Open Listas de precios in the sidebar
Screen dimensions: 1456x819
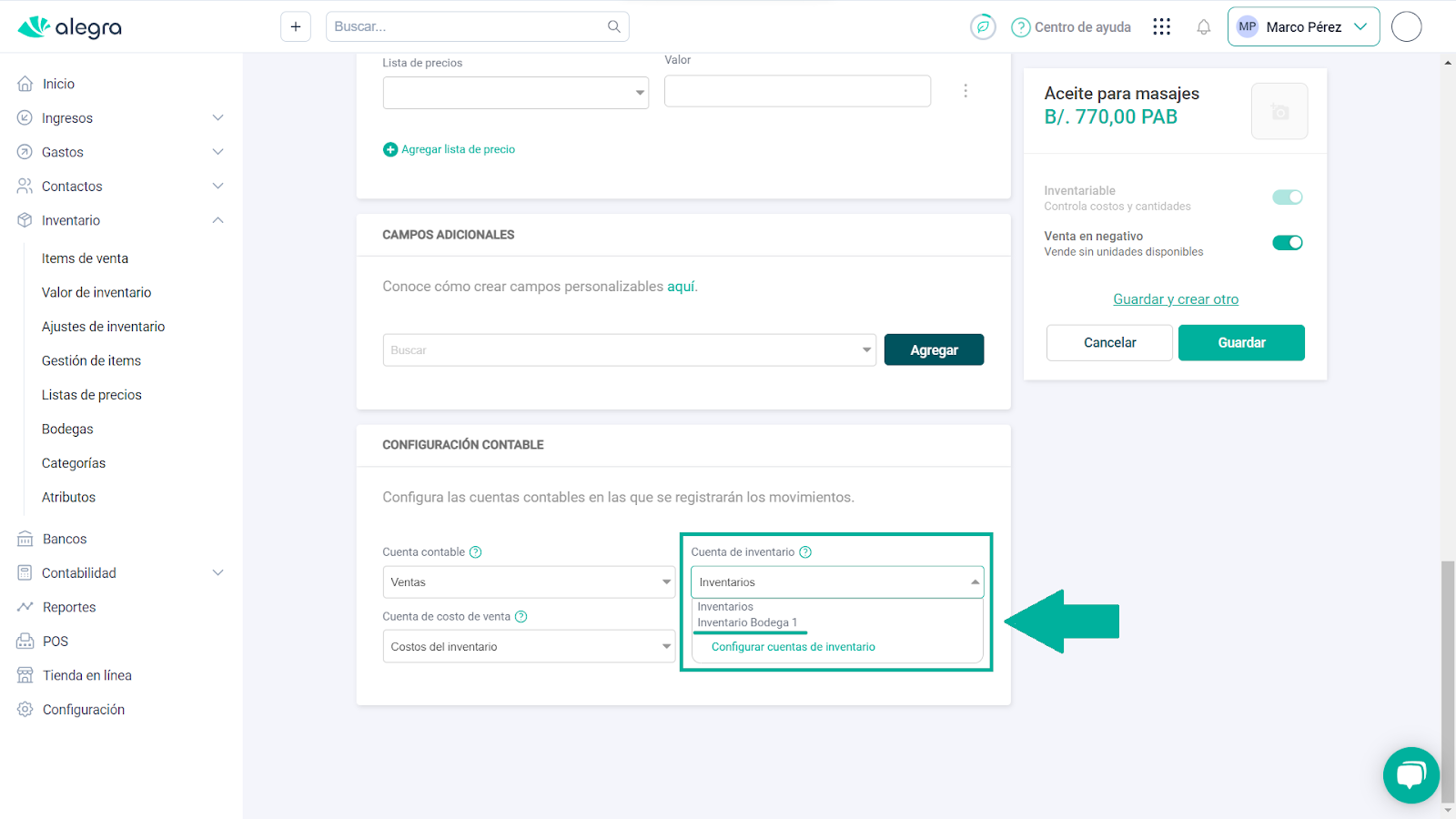pos(92,395)
